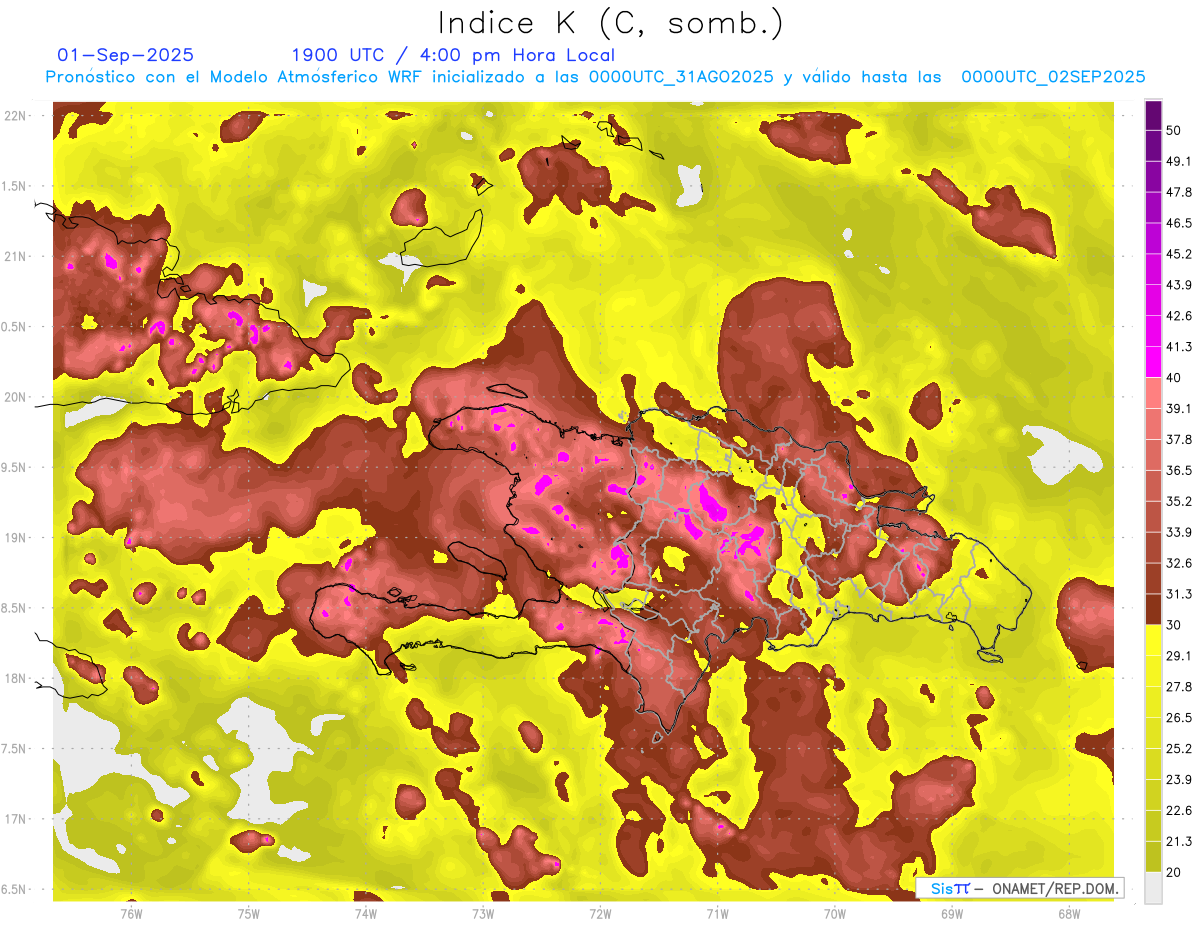Click the legend value '36.5'
Screen dimensions: 1200x927
click(1179, 470)
